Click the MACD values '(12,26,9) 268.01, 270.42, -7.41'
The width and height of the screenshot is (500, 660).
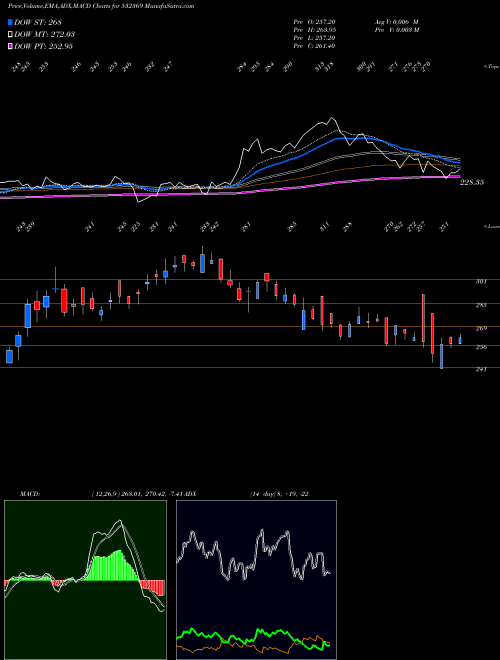(136, 494)
